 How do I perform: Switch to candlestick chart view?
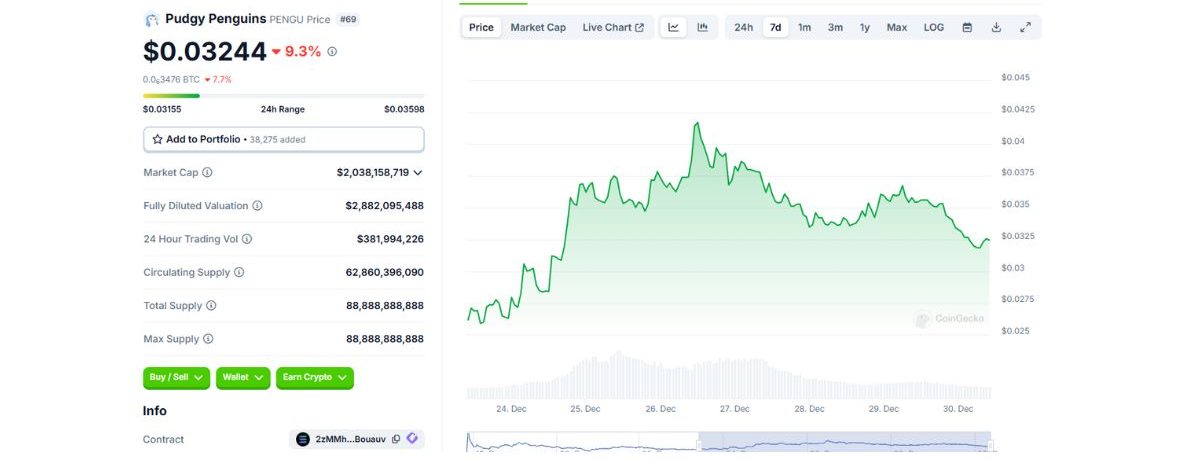pos(703,27)
